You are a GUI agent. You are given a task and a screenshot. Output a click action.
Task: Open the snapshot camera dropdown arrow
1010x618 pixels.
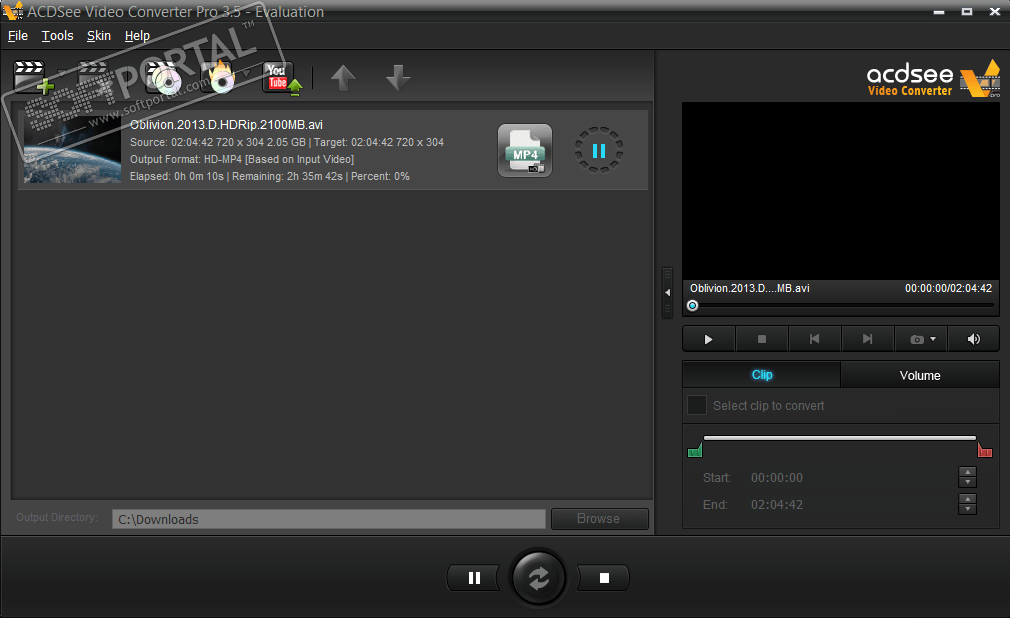(933, 339)
